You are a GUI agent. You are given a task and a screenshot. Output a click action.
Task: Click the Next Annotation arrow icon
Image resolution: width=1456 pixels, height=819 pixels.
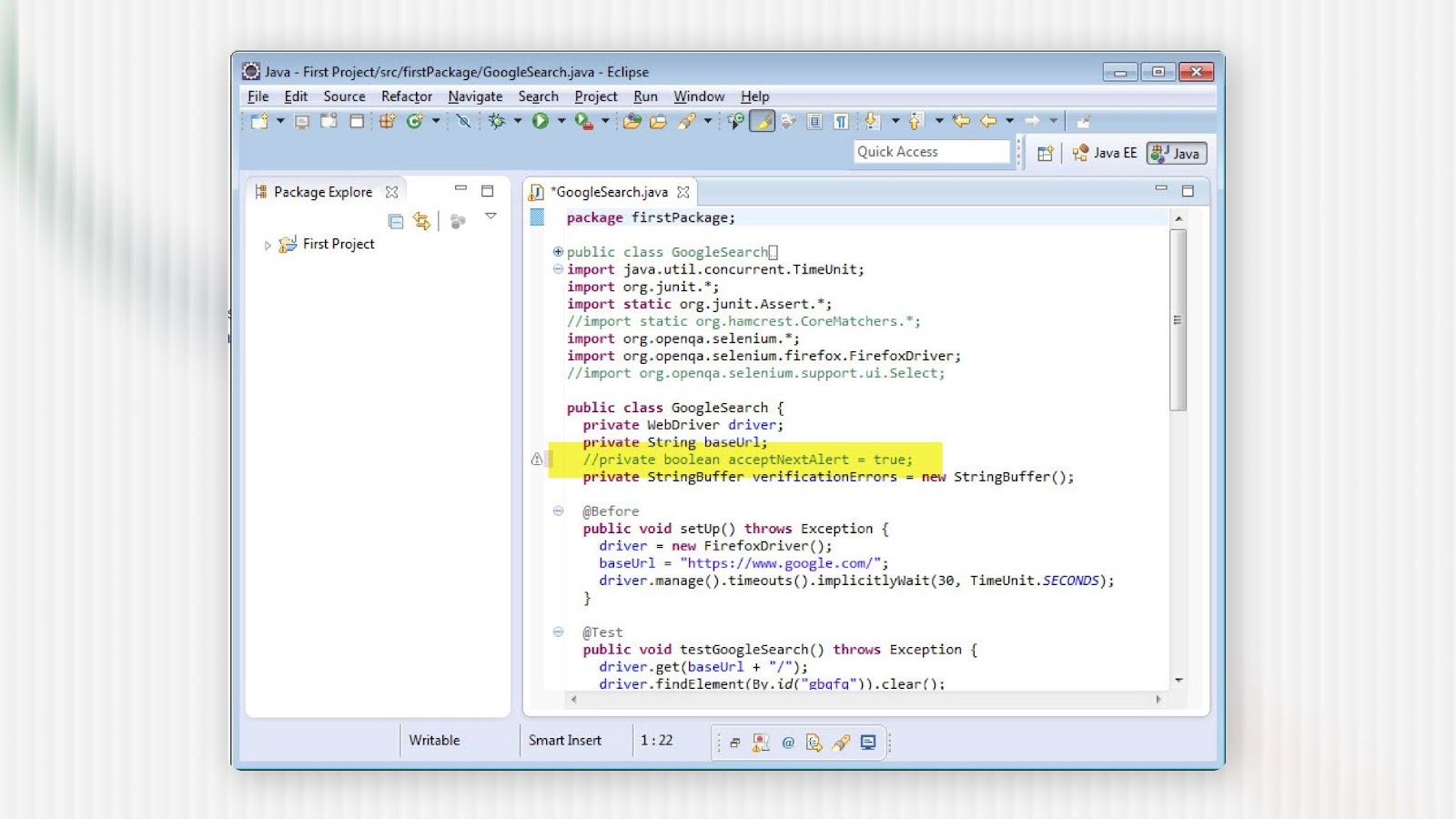[873, 121]
